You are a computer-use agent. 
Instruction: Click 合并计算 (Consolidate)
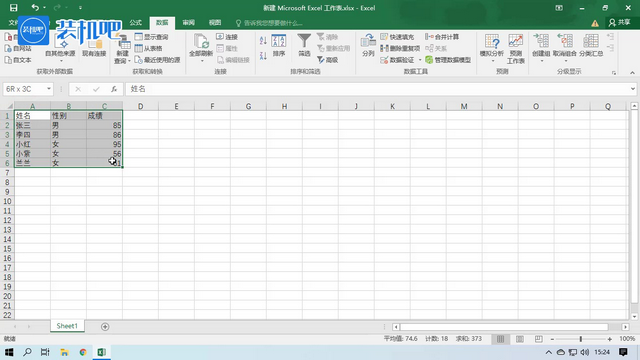point(442,37)
